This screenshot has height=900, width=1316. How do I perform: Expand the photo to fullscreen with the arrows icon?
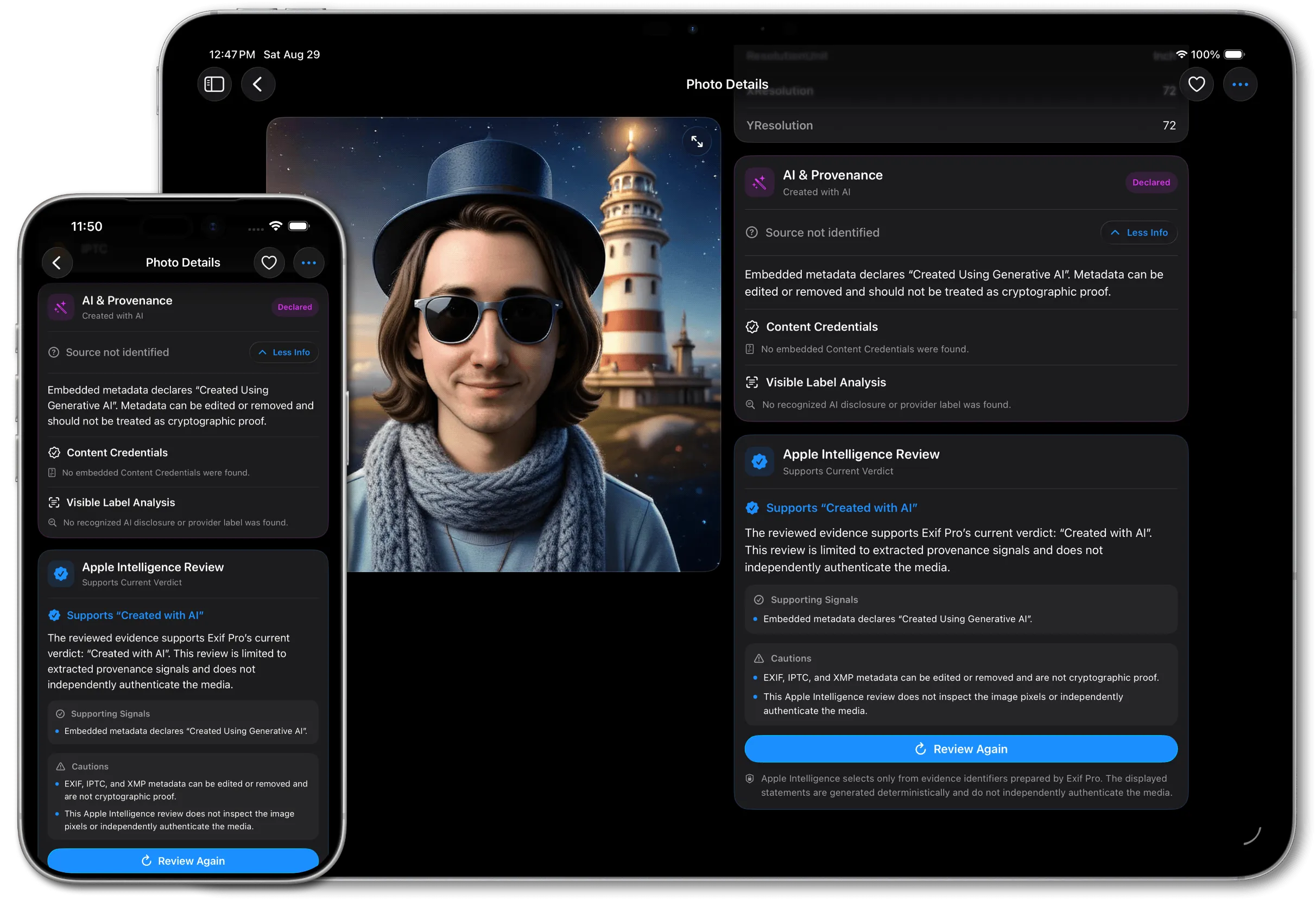pos(697,142)
